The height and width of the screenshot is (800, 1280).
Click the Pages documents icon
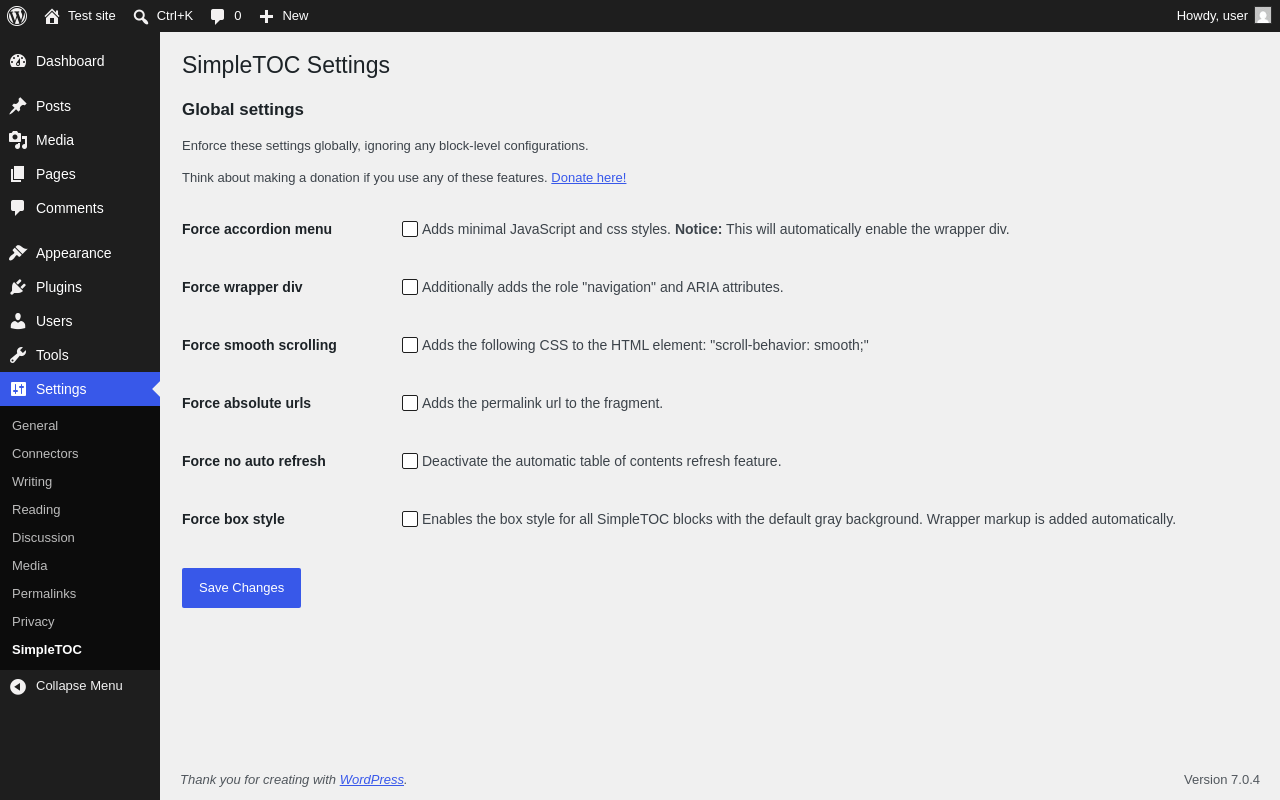point(18,174)
